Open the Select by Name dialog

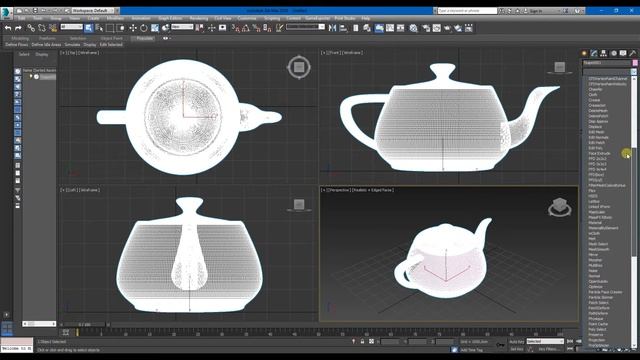[x=99, y=28]
